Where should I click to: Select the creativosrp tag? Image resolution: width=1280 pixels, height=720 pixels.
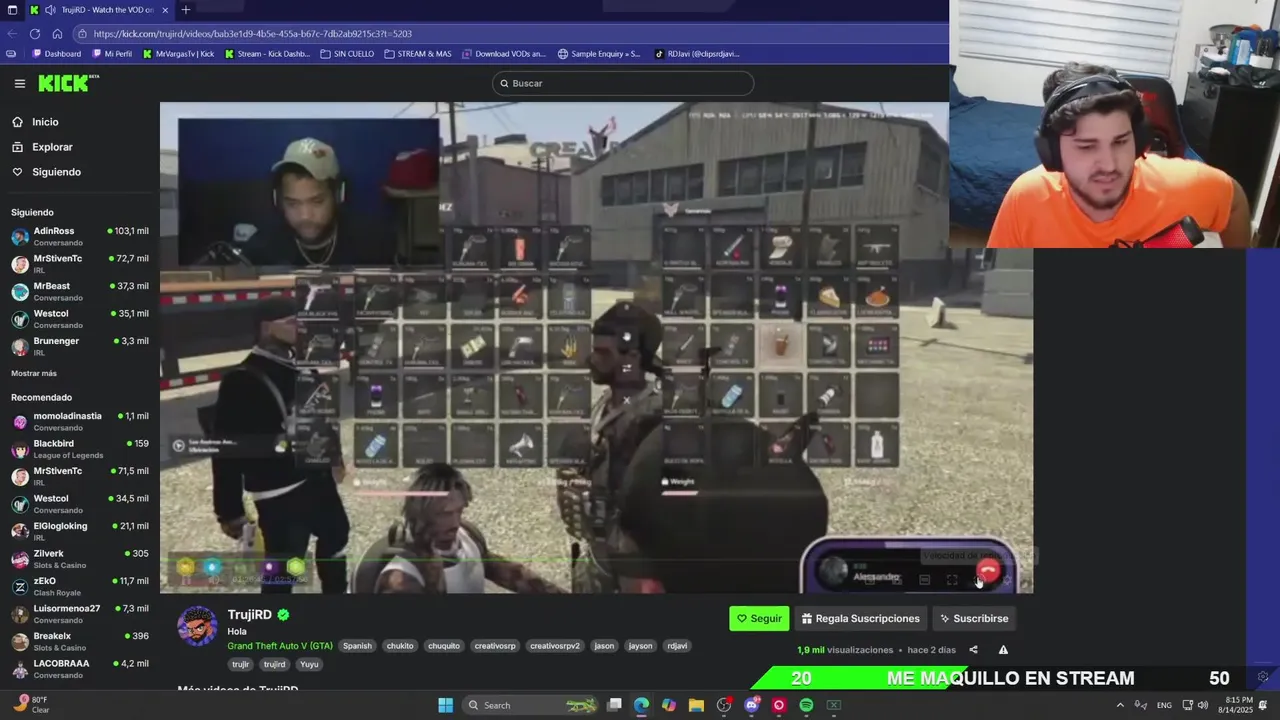point(495,646)
